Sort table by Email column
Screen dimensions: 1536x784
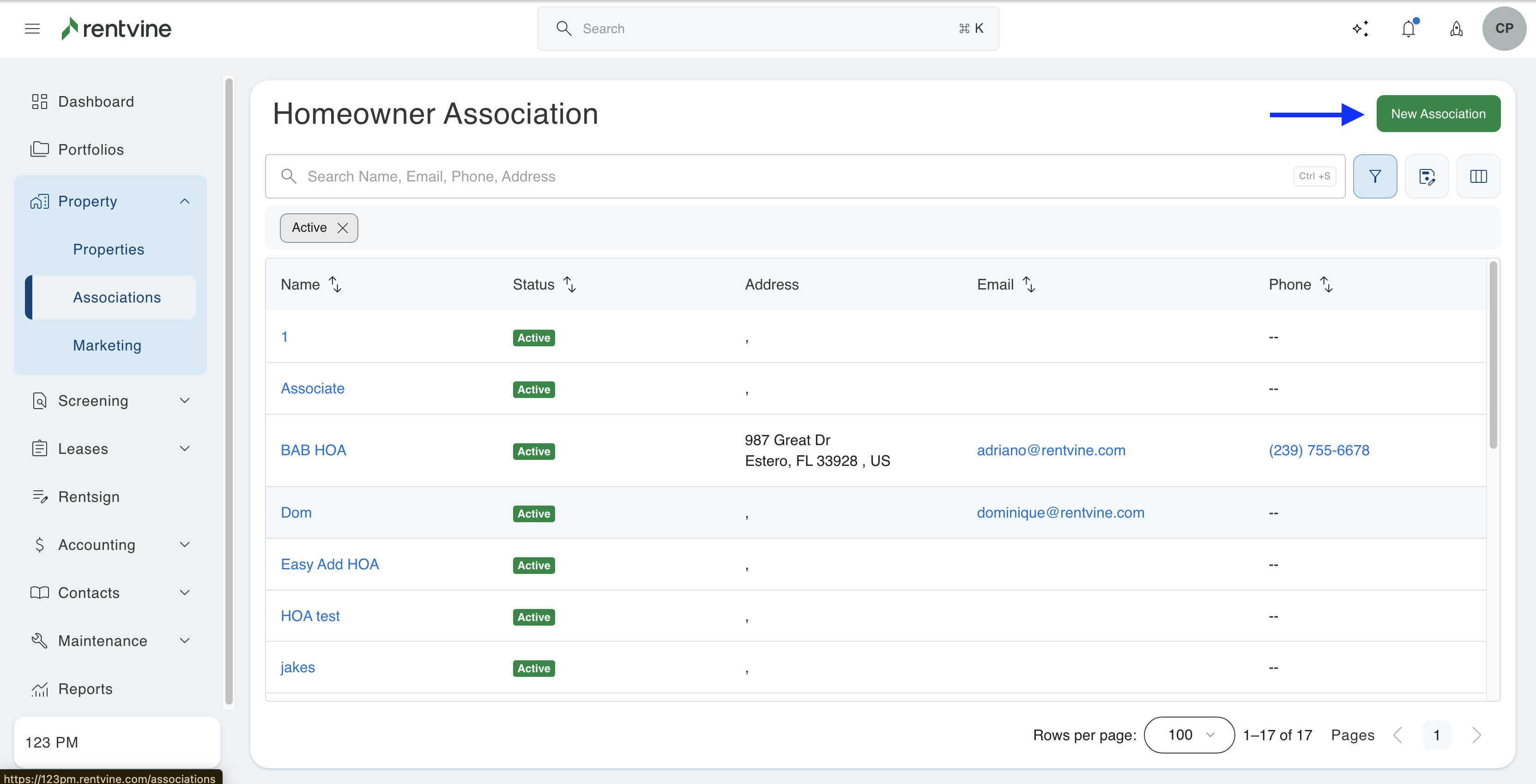coord(1028,284)
